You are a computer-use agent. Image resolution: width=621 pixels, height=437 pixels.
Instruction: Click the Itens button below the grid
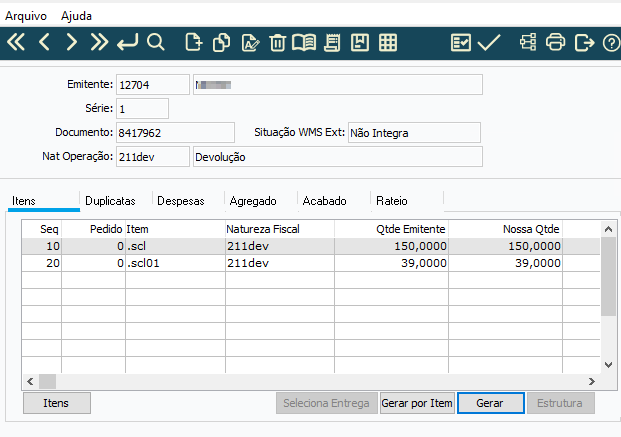click(x=56, y=403)
